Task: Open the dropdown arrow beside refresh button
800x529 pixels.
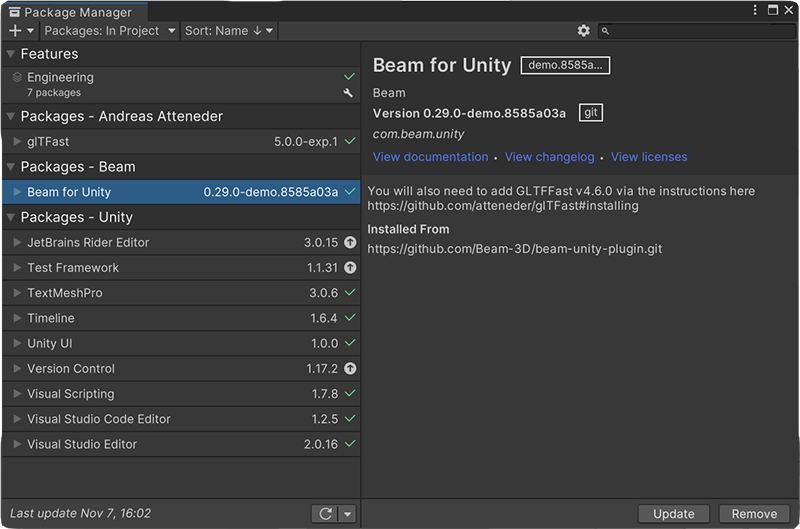Action: [347, 514]
